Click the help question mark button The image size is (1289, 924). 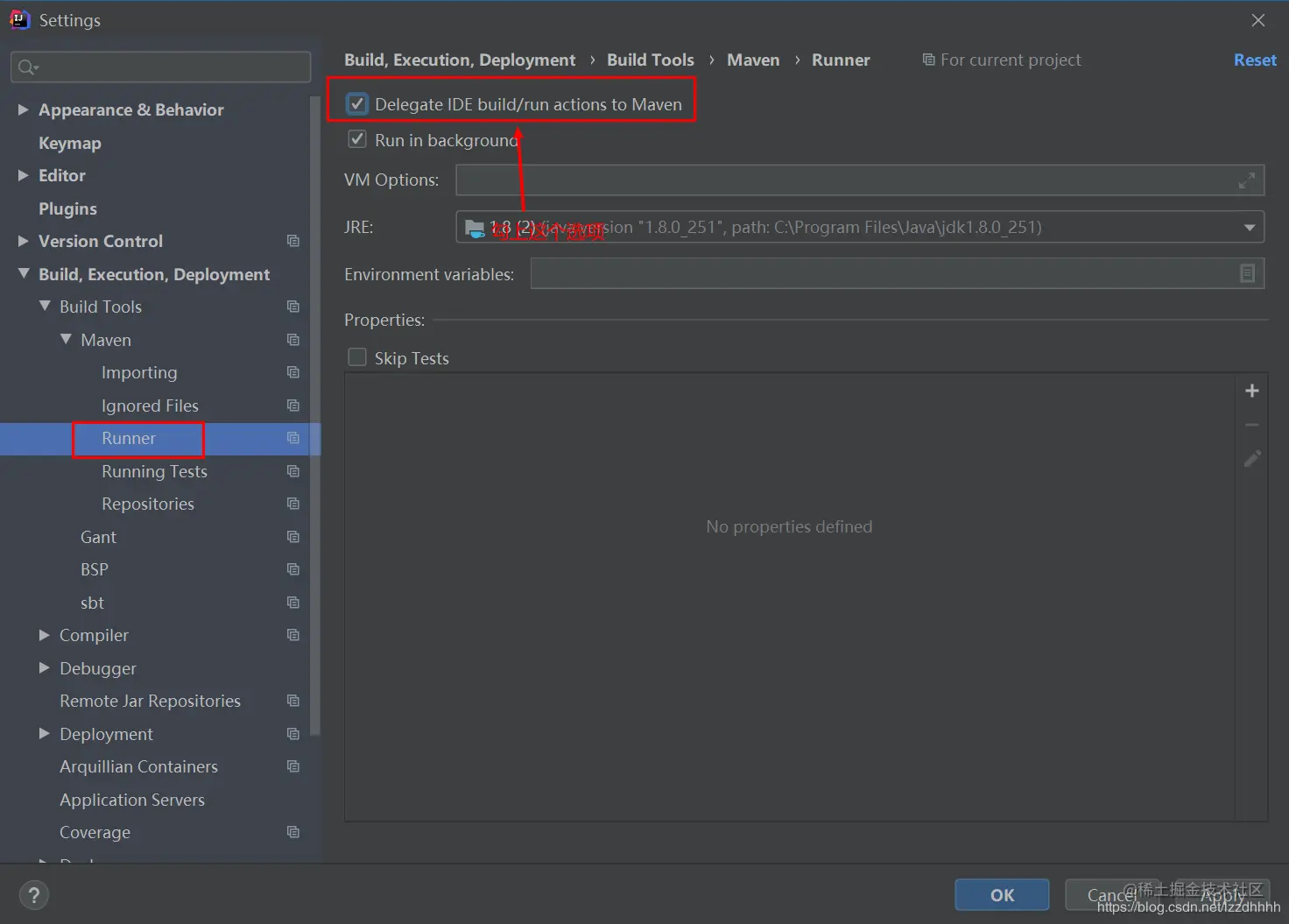33,895
